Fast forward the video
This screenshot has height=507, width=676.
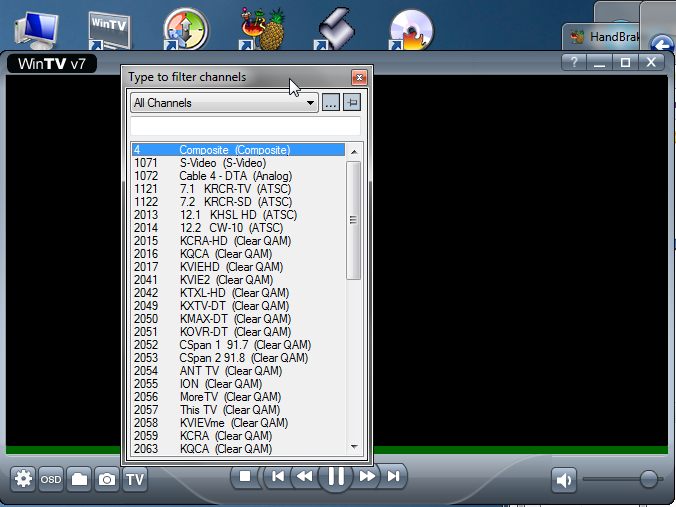pyautogui.click(x=367, y=476)
